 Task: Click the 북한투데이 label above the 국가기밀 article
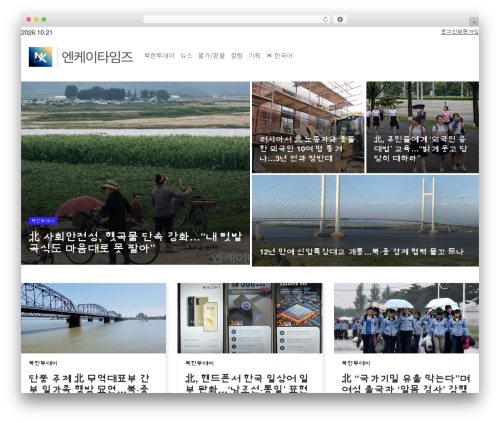tap(356, 363)
